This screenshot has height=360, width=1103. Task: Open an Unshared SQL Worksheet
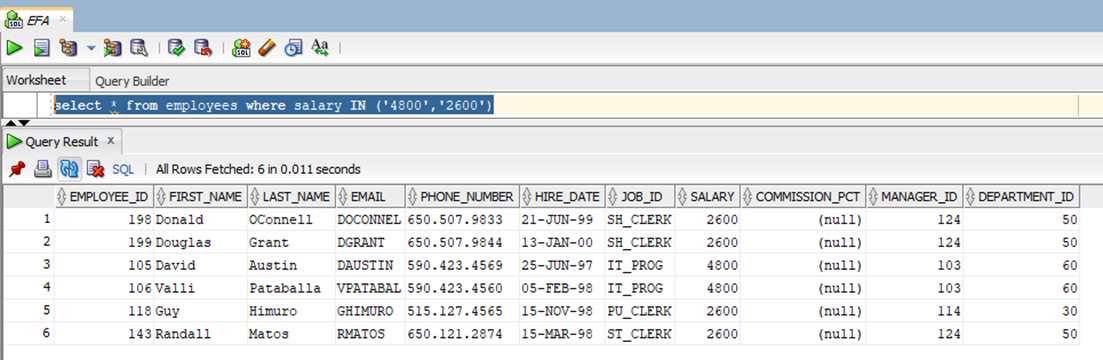coord(242,48)
